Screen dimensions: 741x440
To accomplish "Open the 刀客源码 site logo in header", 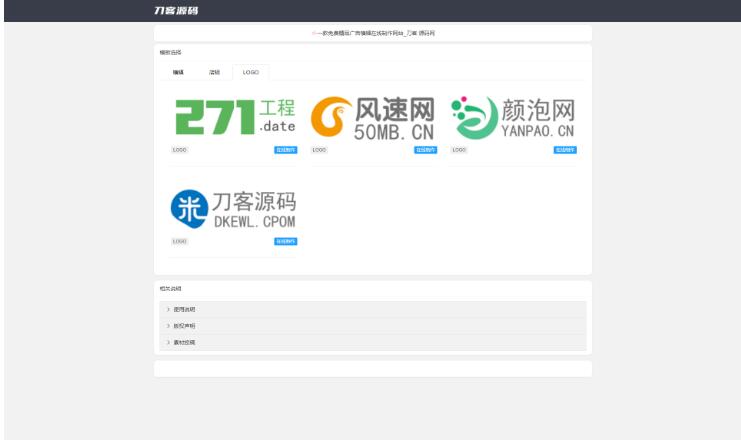I will 176,10.
